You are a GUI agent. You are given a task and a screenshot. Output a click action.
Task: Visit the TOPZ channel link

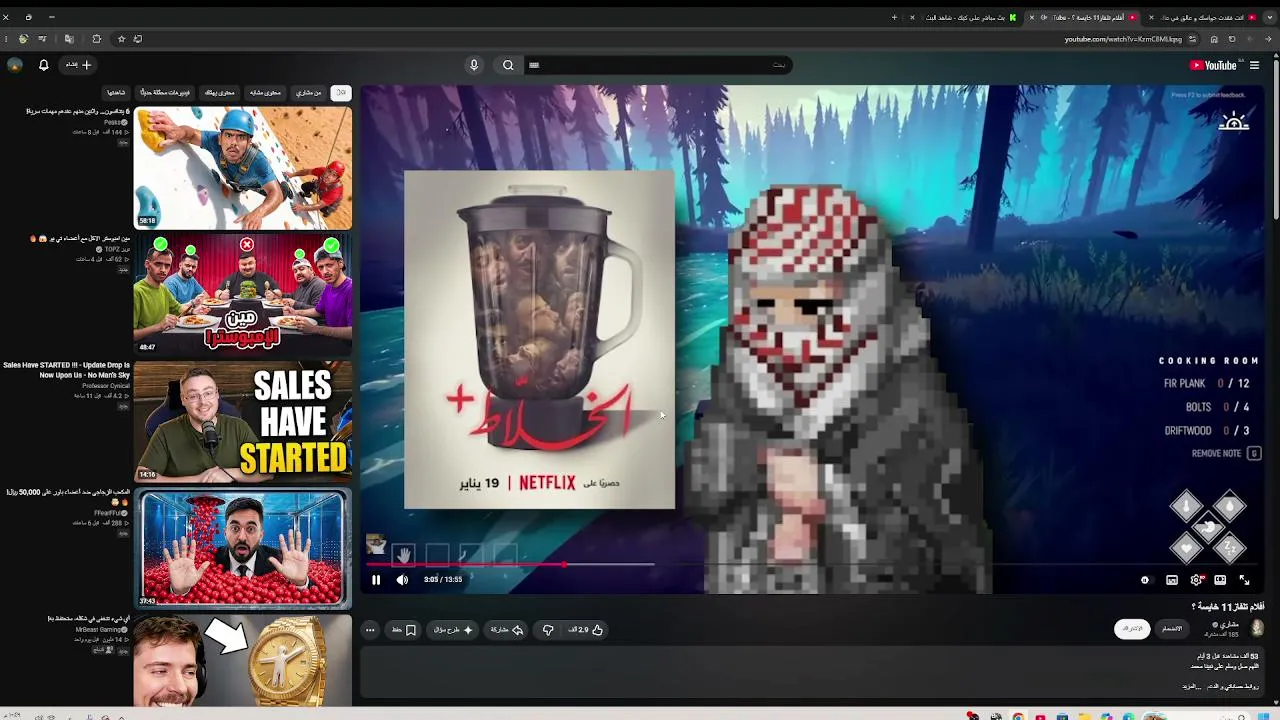point(115,249)
